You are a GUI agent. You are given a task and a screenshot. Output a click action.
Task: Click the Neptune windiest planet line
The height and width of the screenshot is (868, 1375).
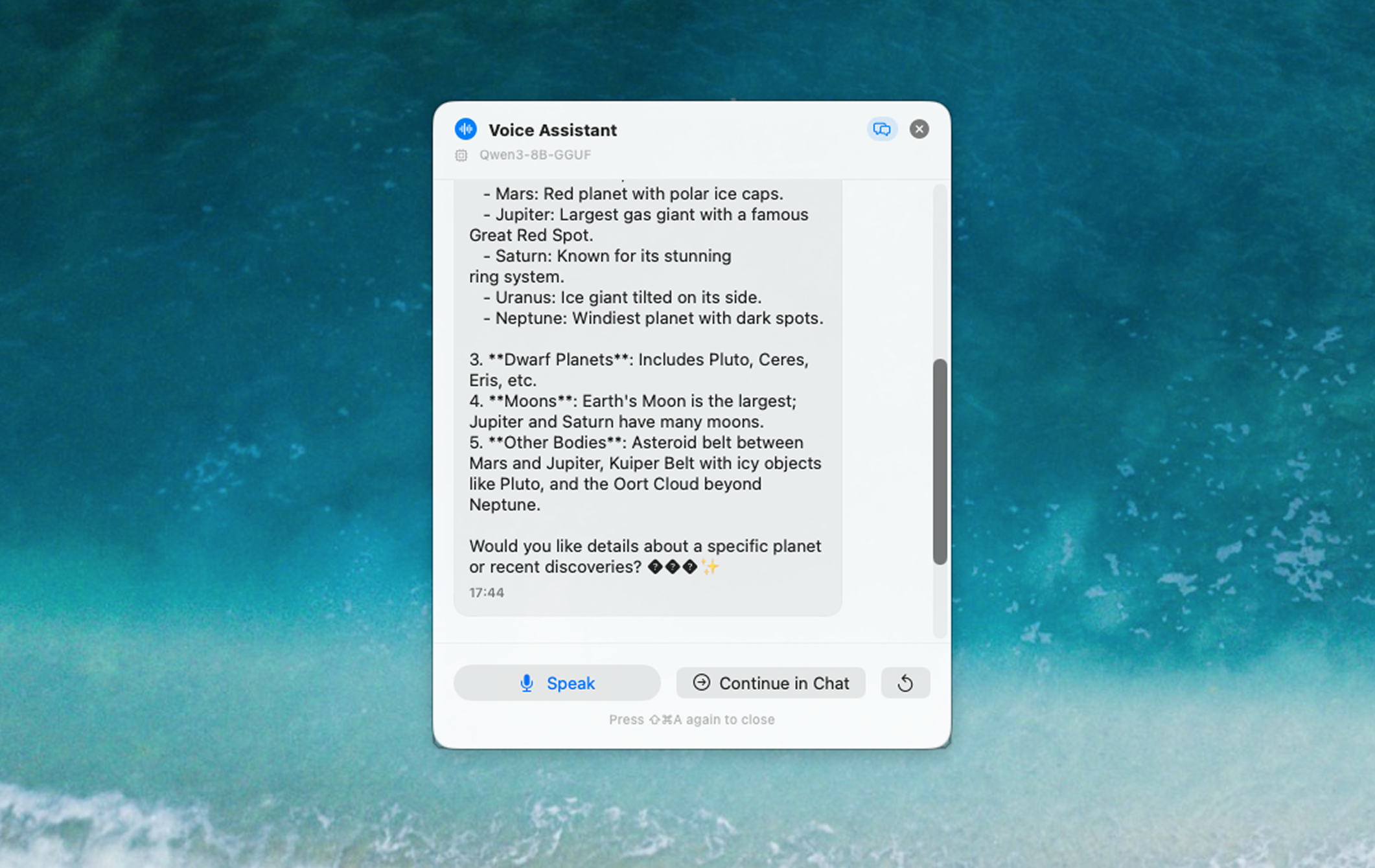coord(653,318)
